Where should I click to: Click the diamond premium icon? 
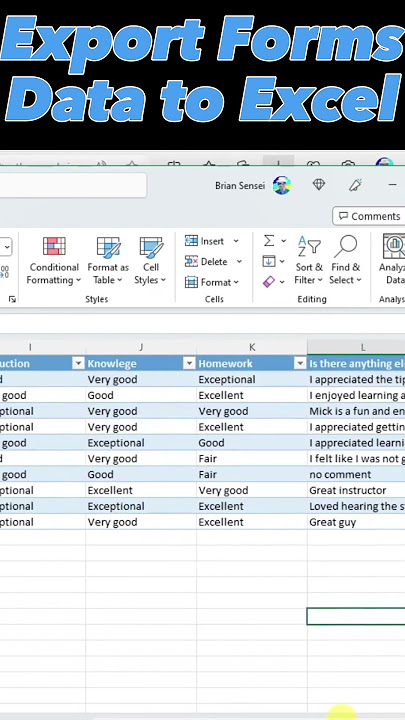click(319, 185)
